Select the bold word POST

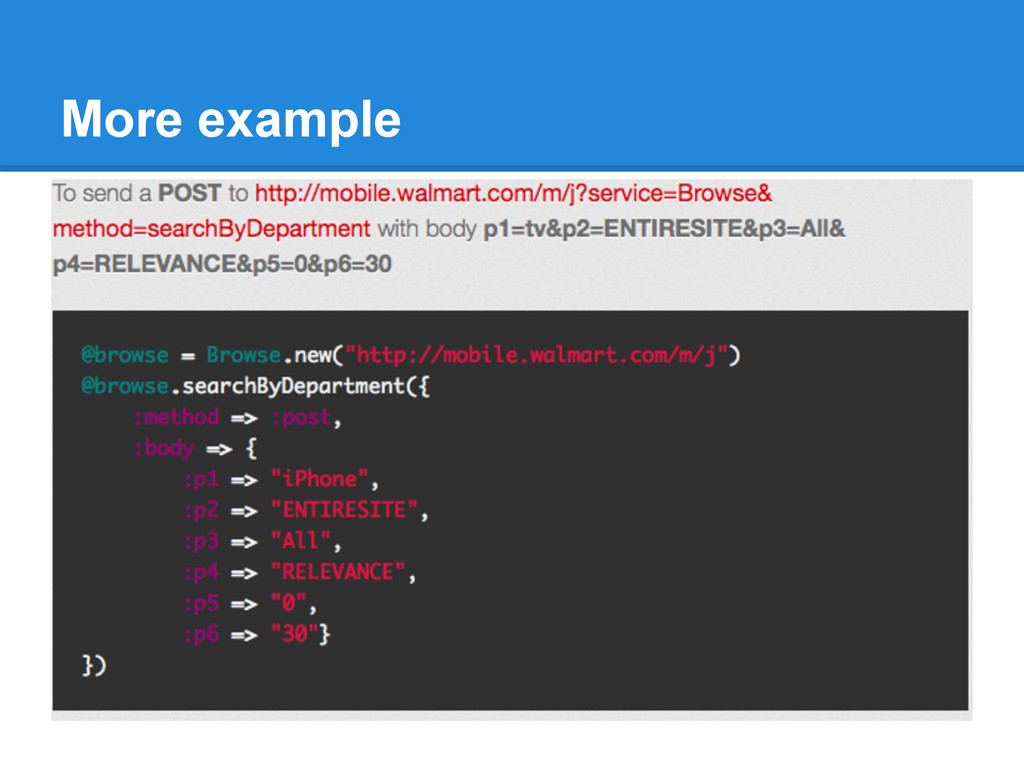pos(189,193)
